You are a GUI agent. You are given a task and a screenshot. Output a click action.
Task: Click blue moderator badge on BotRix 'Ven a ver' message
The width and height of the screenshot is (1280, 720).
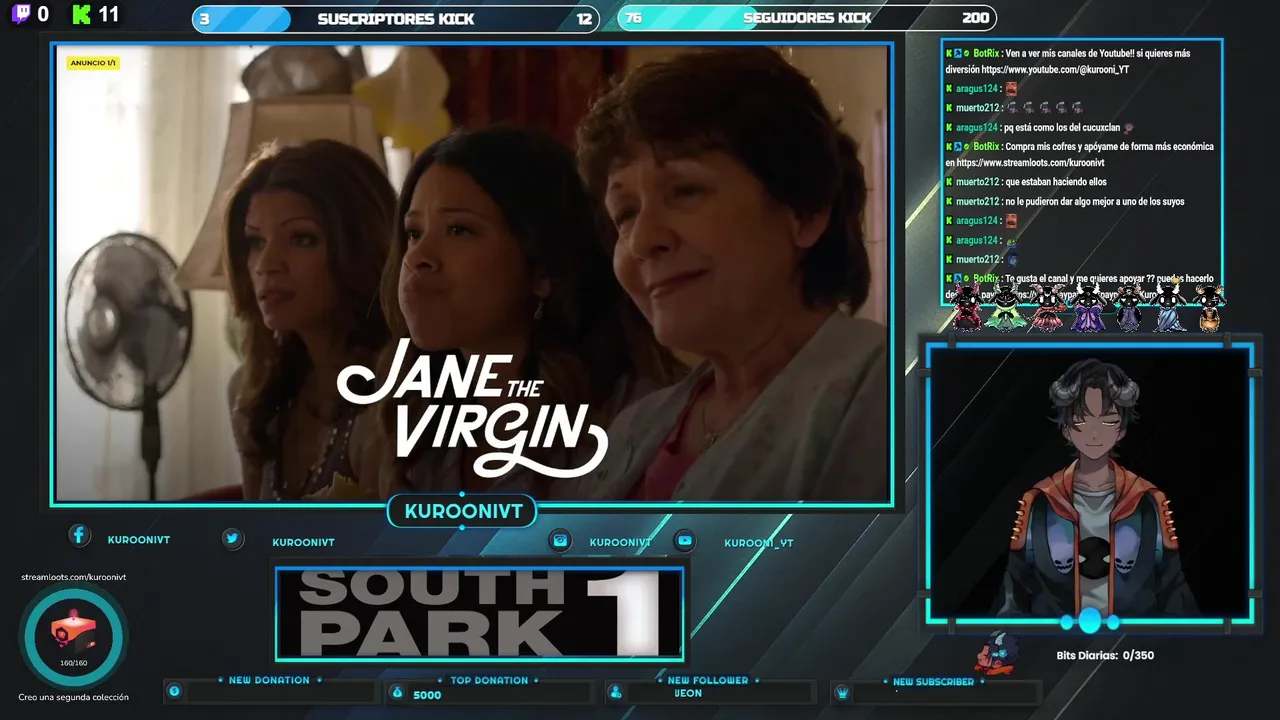pyautogui.click(x=958, y=53)
